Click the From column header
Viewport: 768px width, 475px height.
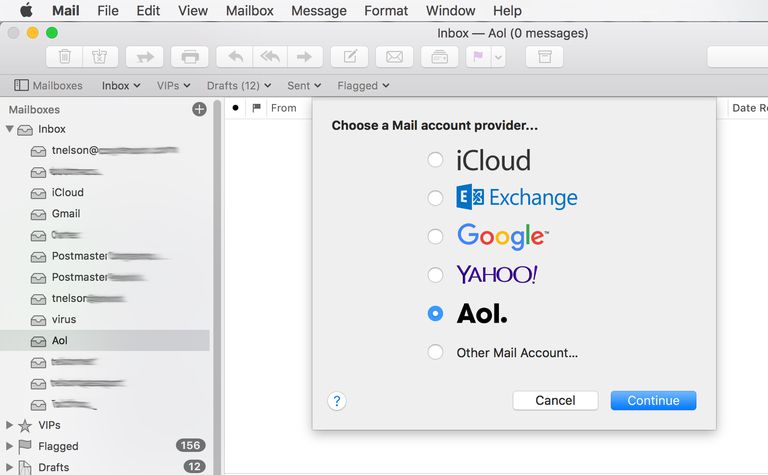point(284,108)
